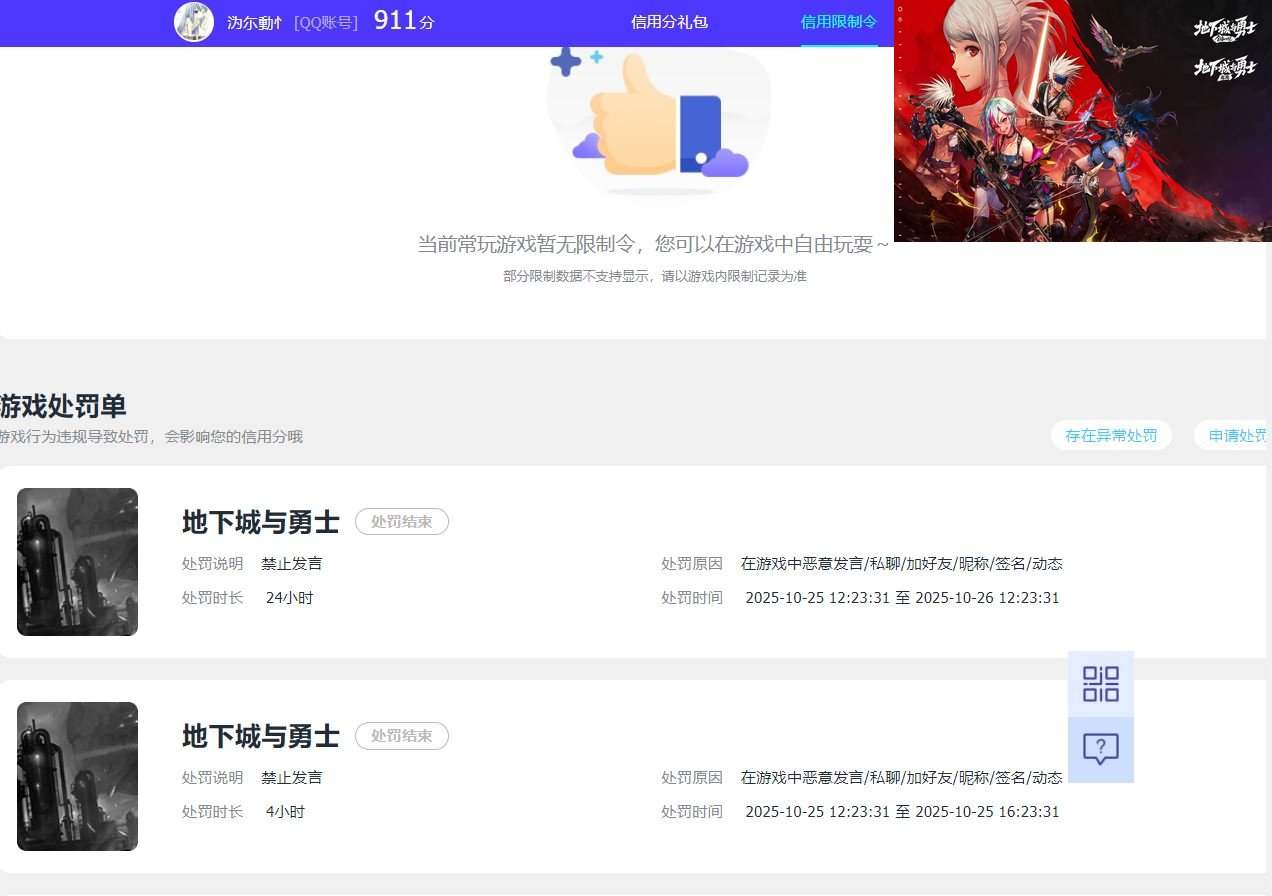1272x896 pixels.
Task: Switch to the 信用分礼包 tab
Action: tap(670, 22)
